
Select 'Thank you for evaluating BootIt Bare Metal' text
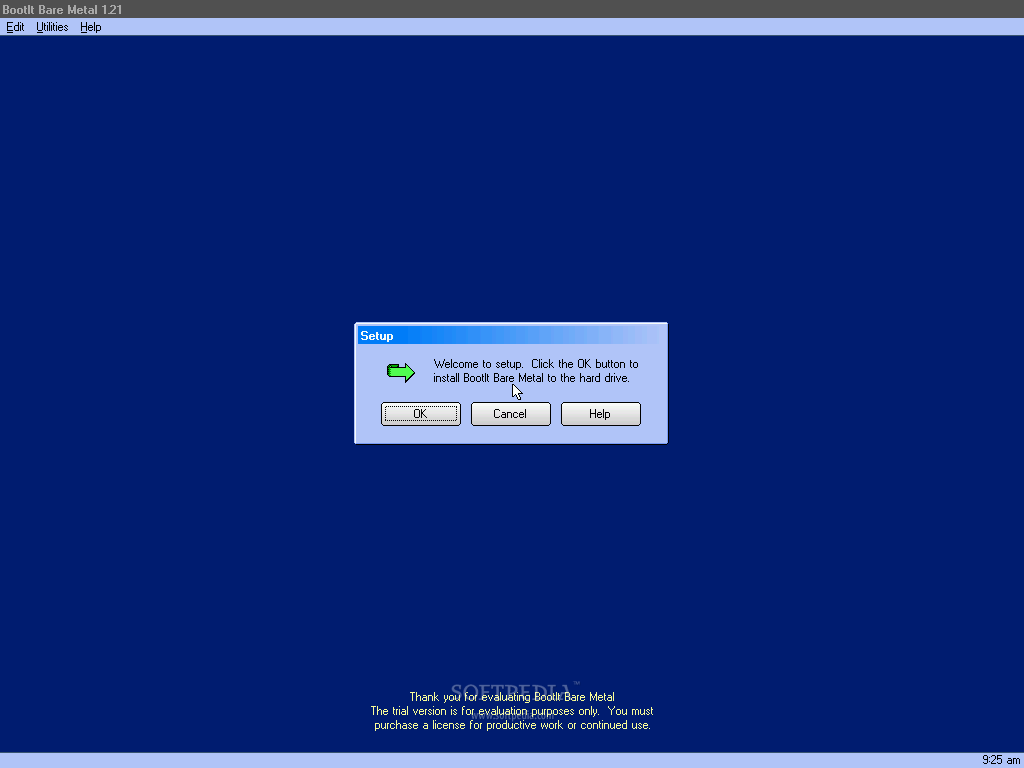512,697
